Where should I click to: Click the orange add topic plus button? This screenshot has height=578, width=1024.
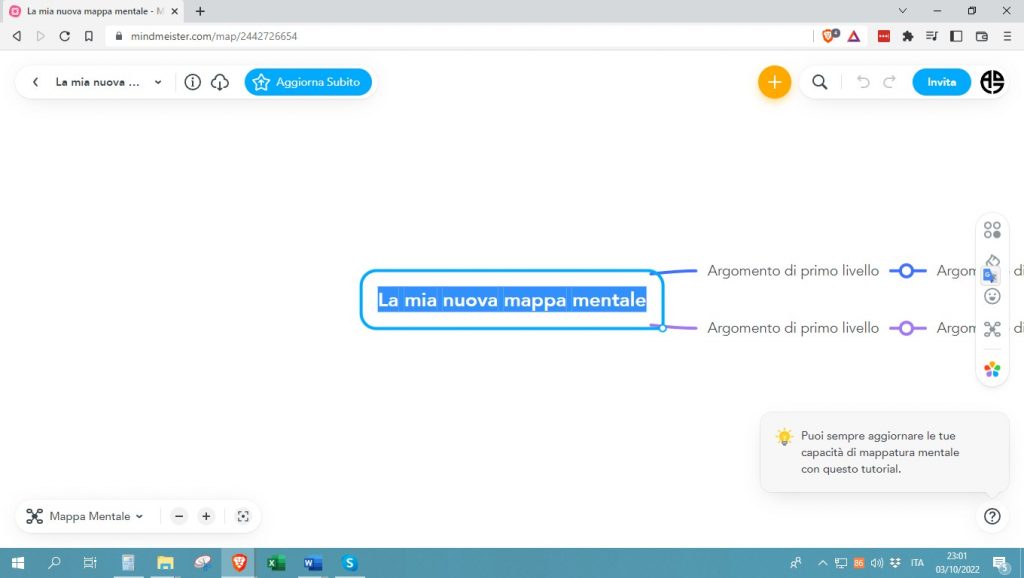tap(774, 82)
